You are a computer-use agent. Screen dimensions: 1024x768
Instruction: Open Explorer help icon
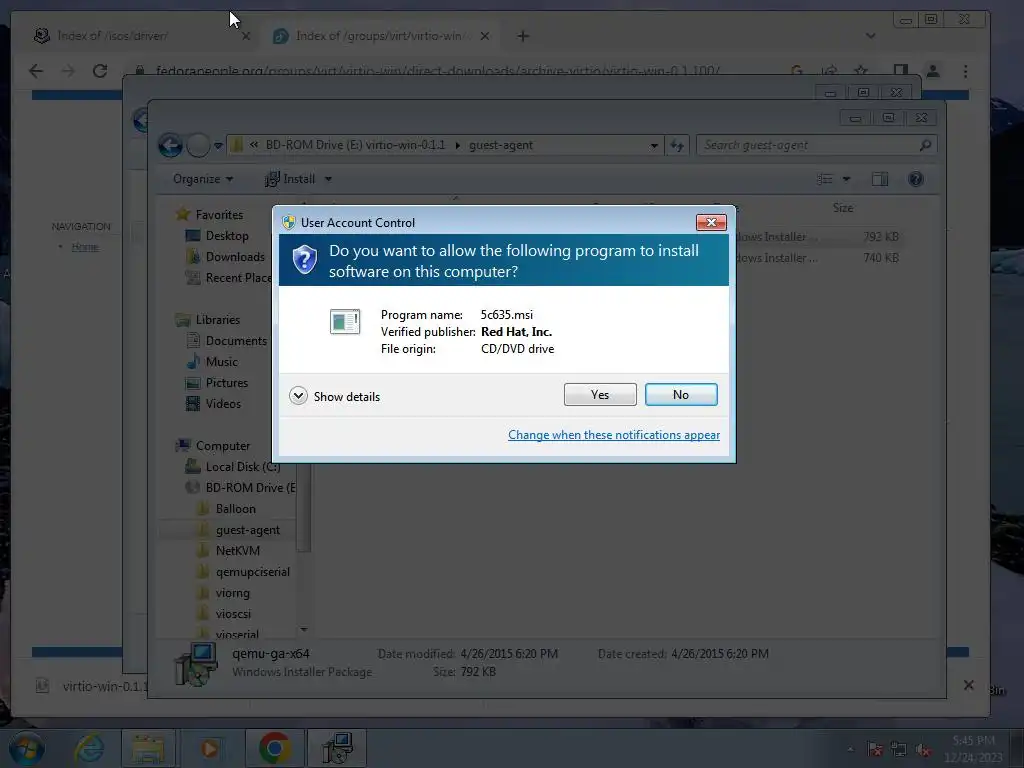tap(916, 179)
